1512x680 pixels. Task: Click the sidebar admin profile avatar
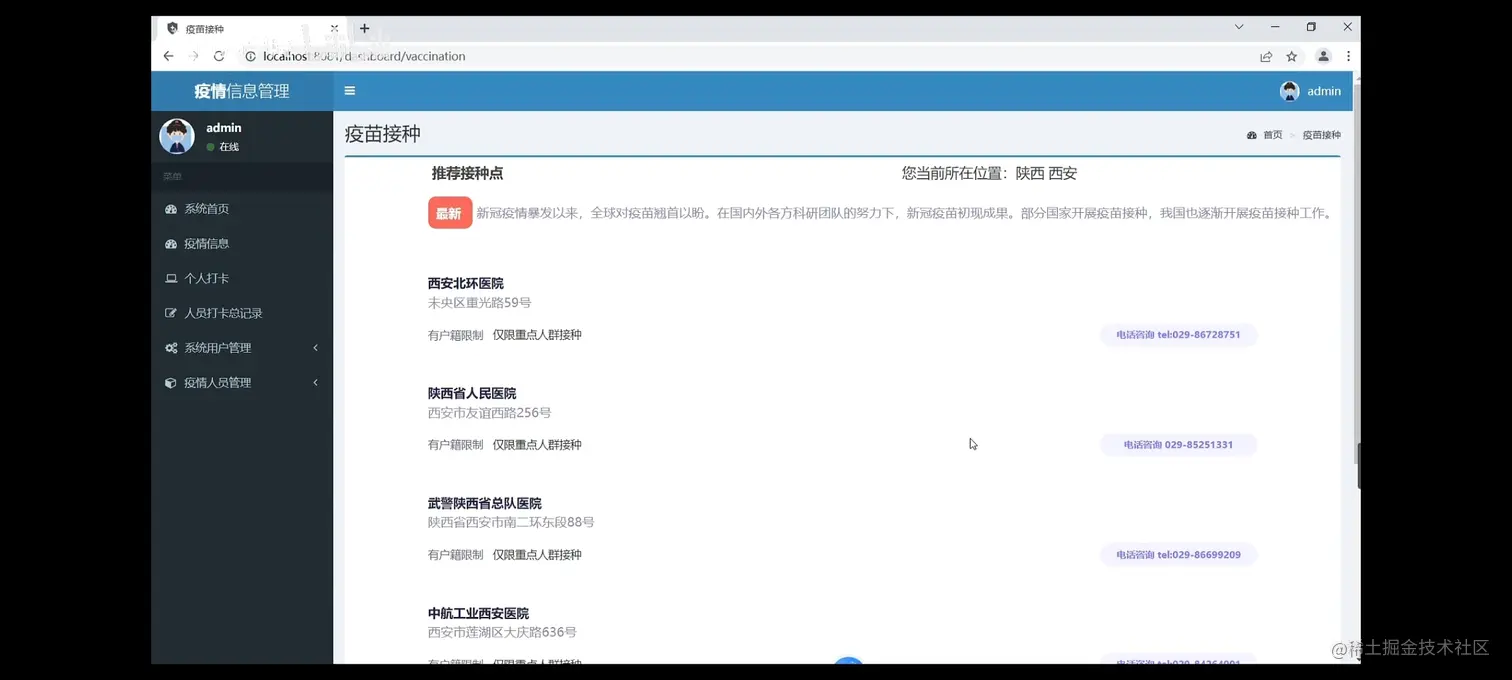(177, 136)
